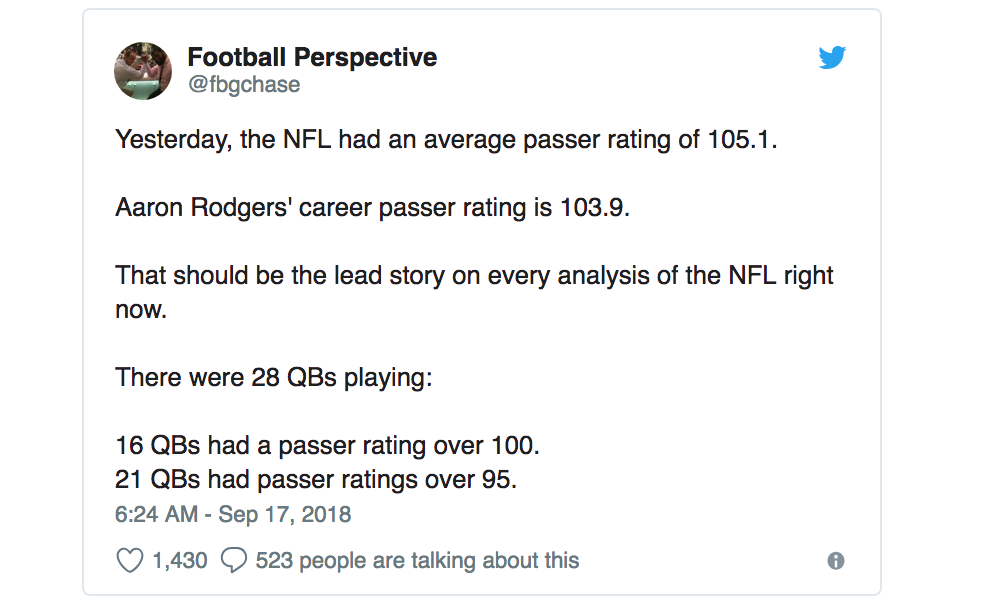Click the 103.9 career rating number
This screenshot has height=612, width=986.
(595, 208)
